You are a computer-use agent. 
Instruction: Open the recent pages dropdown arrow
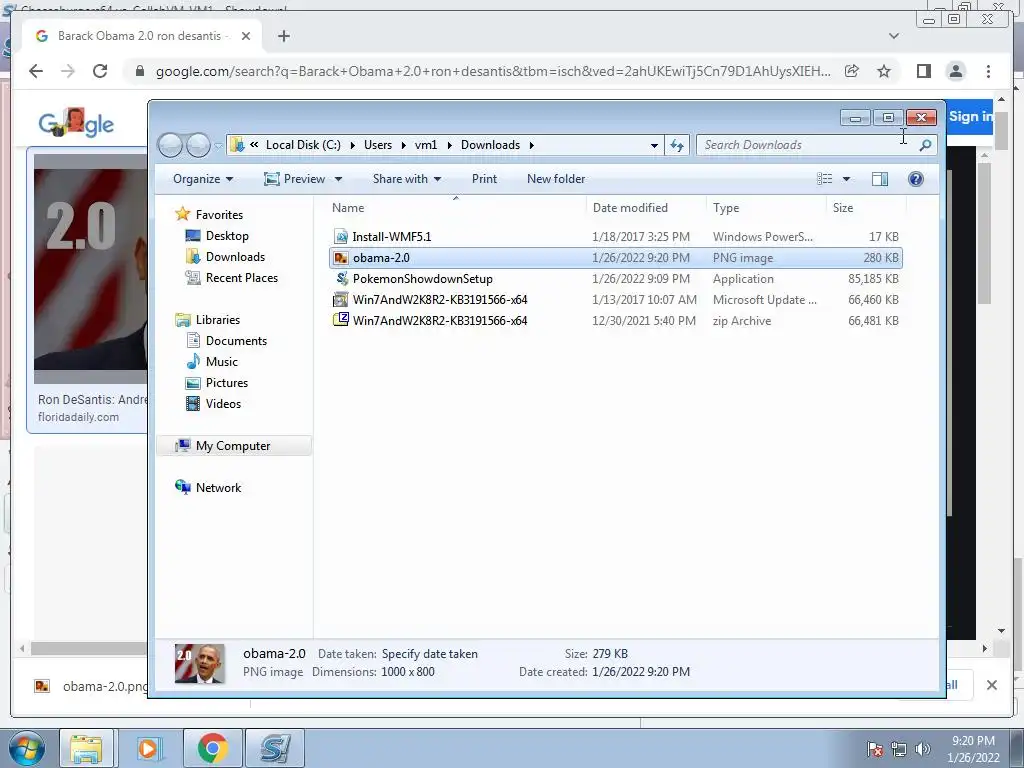(218, 146)
